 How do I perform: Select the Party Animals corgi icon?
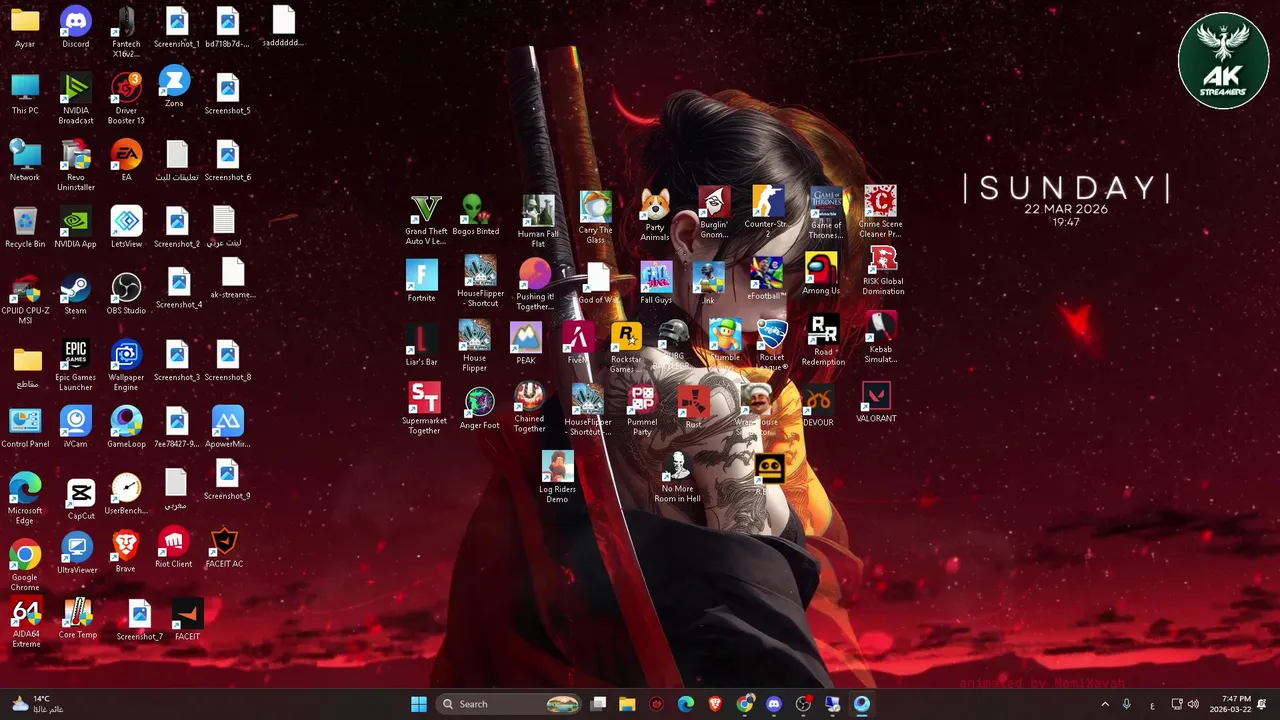[x=655, y=216]
